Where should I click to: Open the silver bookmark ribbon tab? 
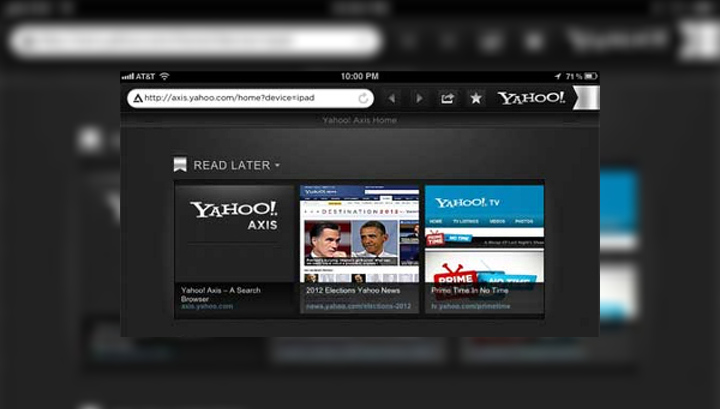[x=586, y=98]
